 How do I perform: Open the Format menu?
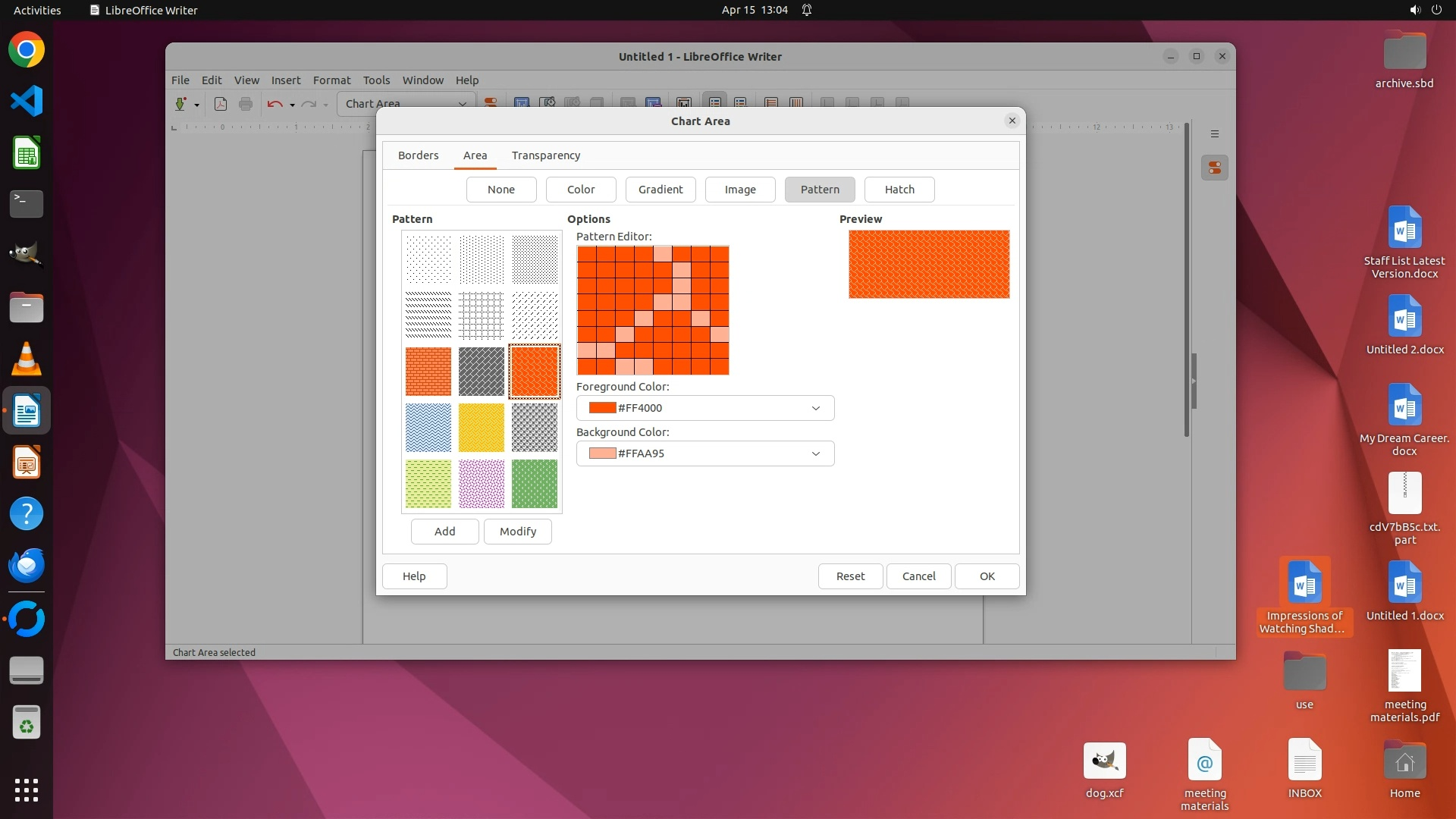[331, 80]
